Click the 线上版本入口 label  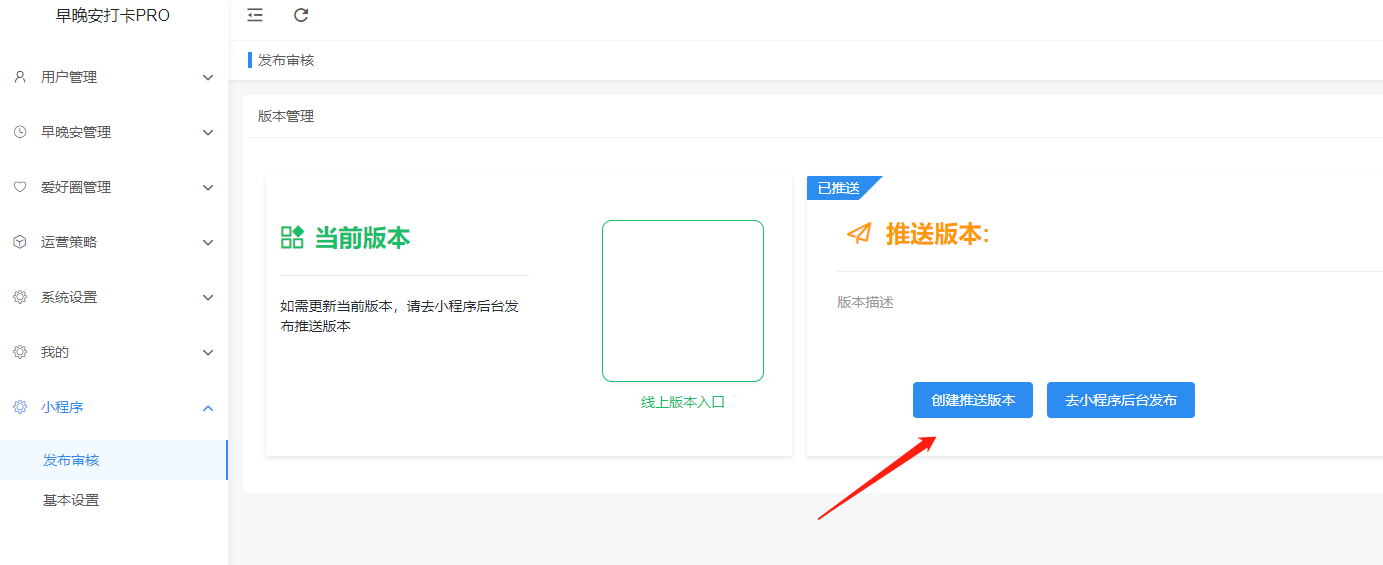coord(683,402)
